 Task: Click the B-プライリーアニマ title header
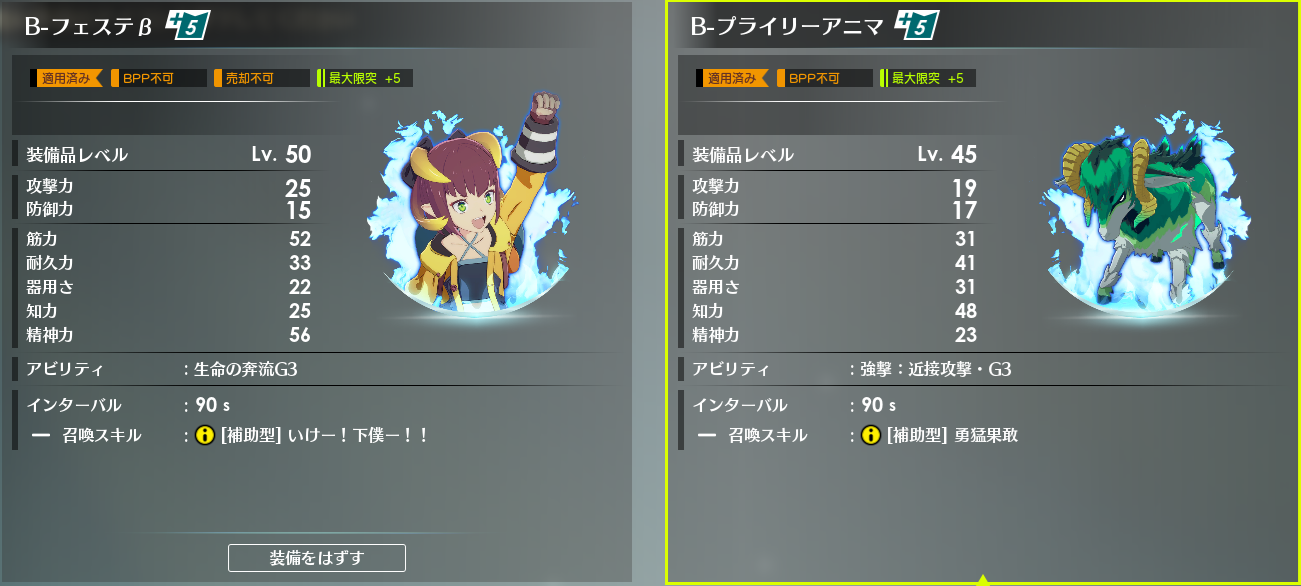point(786,27)
